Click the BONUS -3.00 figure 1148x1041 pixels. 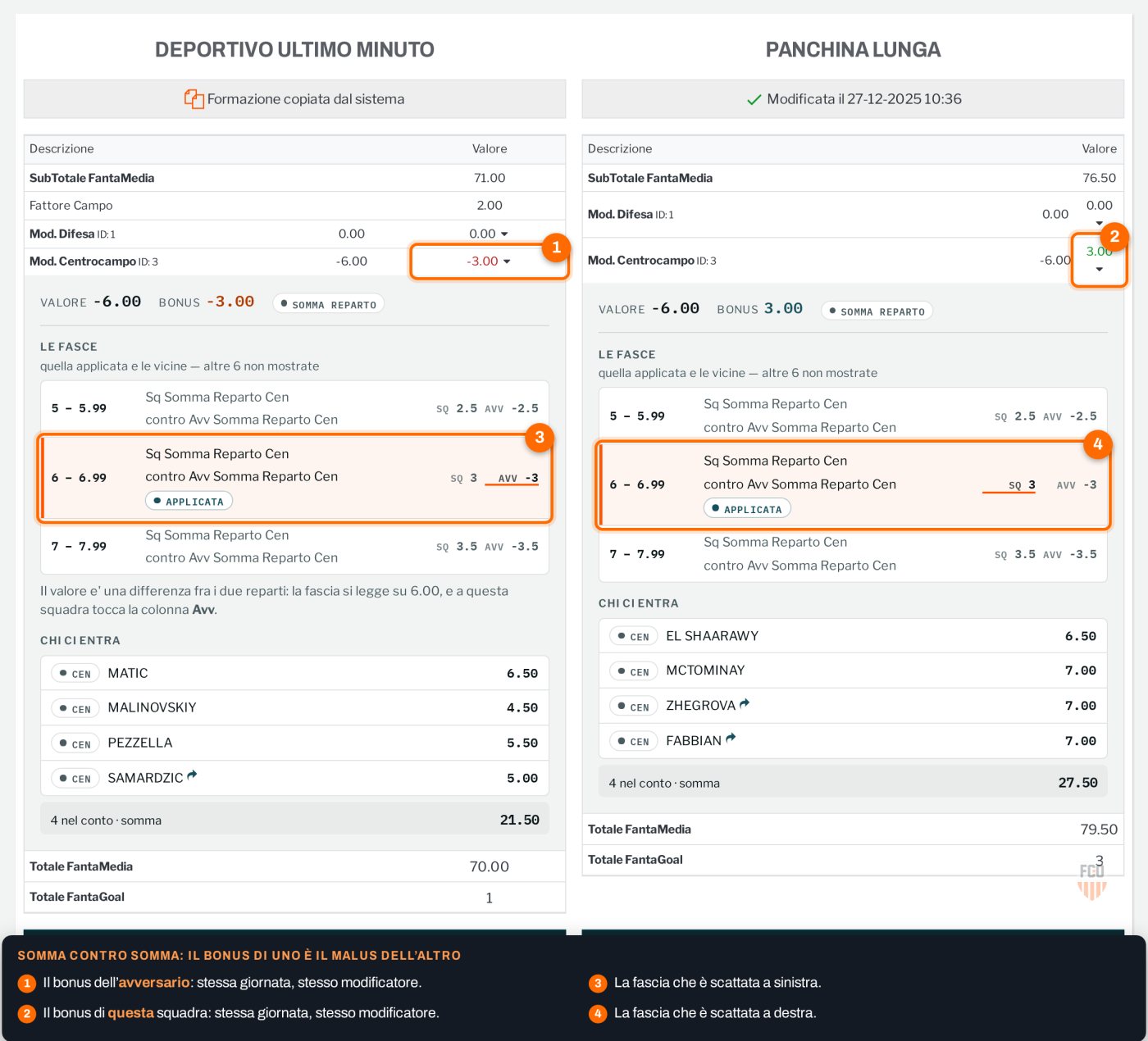[x=230, y=302]
